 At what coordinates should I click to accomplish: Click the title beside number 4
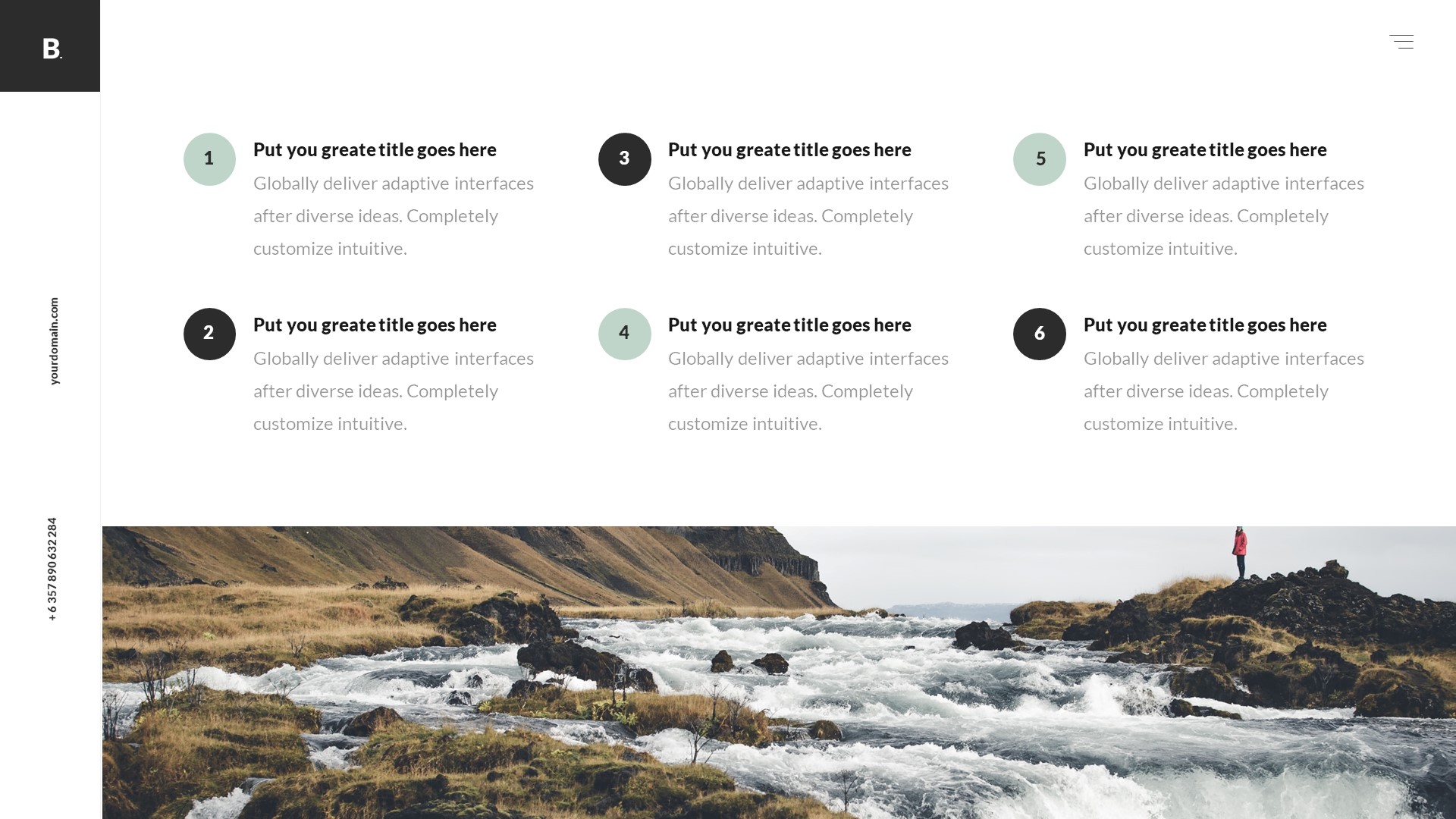[x=789, y=325]
